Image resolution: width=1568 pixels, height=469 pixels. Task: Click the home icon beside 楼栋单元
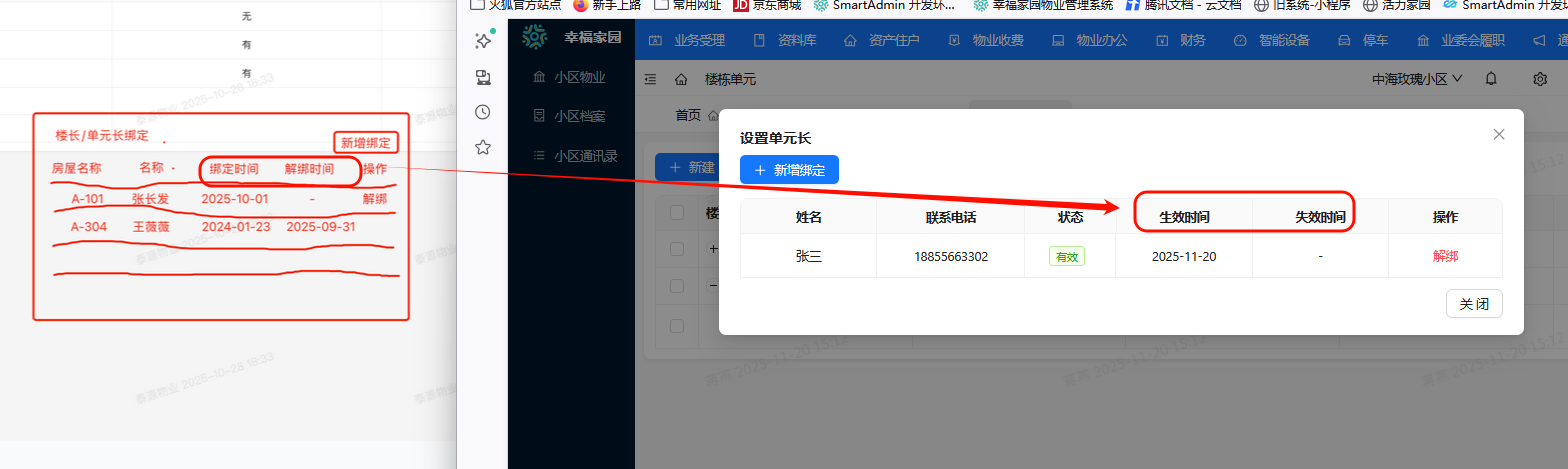(681, 79)
